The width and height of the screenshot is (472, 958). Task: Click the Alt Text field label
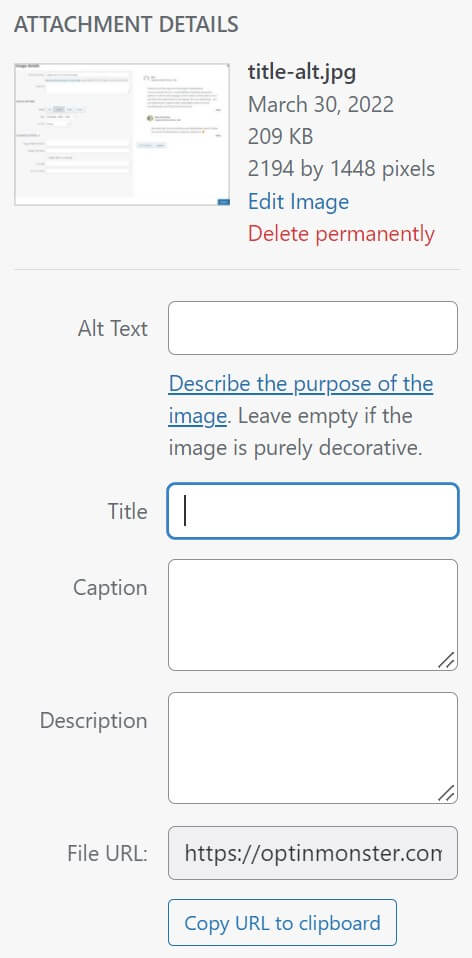coord(112,329)
